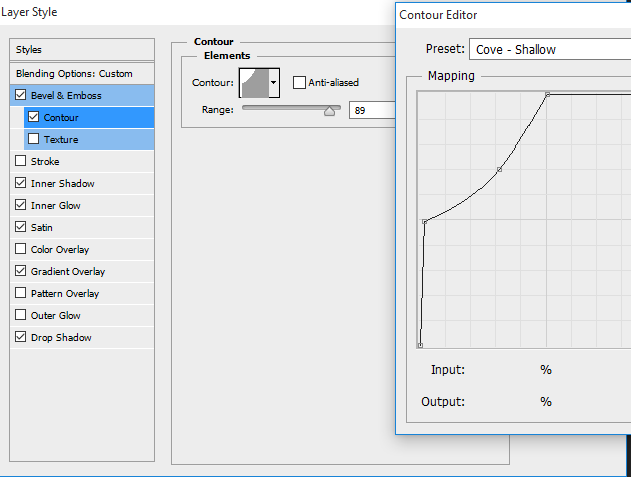Enable the Texture checkbox

coord(33,139)
